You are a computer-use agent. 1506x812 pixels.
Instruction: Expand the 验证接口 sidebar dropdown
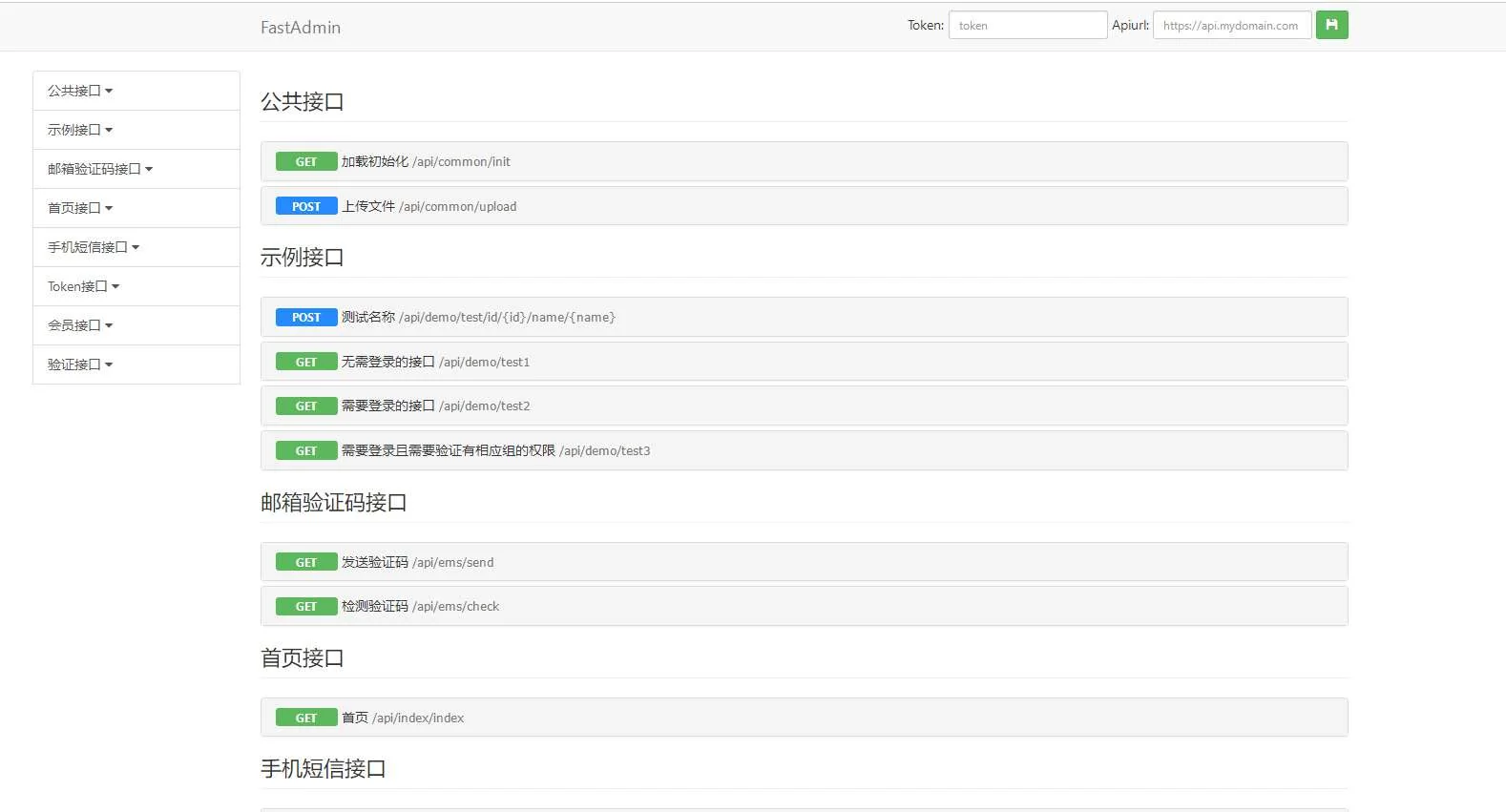[x=80, y=364]
